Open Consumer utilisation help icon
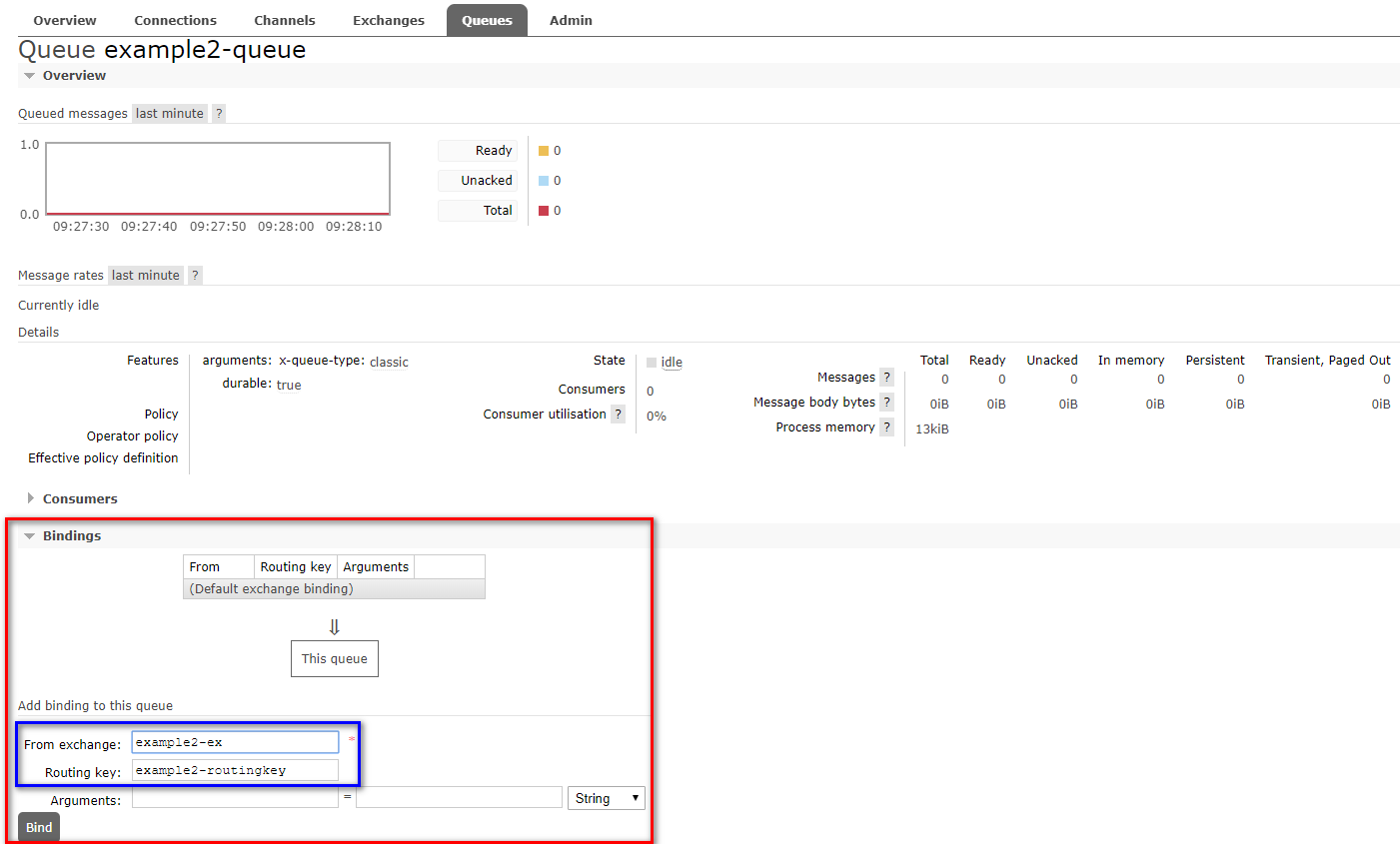This screenshot has width=1400, height=844. pos(619,415)
